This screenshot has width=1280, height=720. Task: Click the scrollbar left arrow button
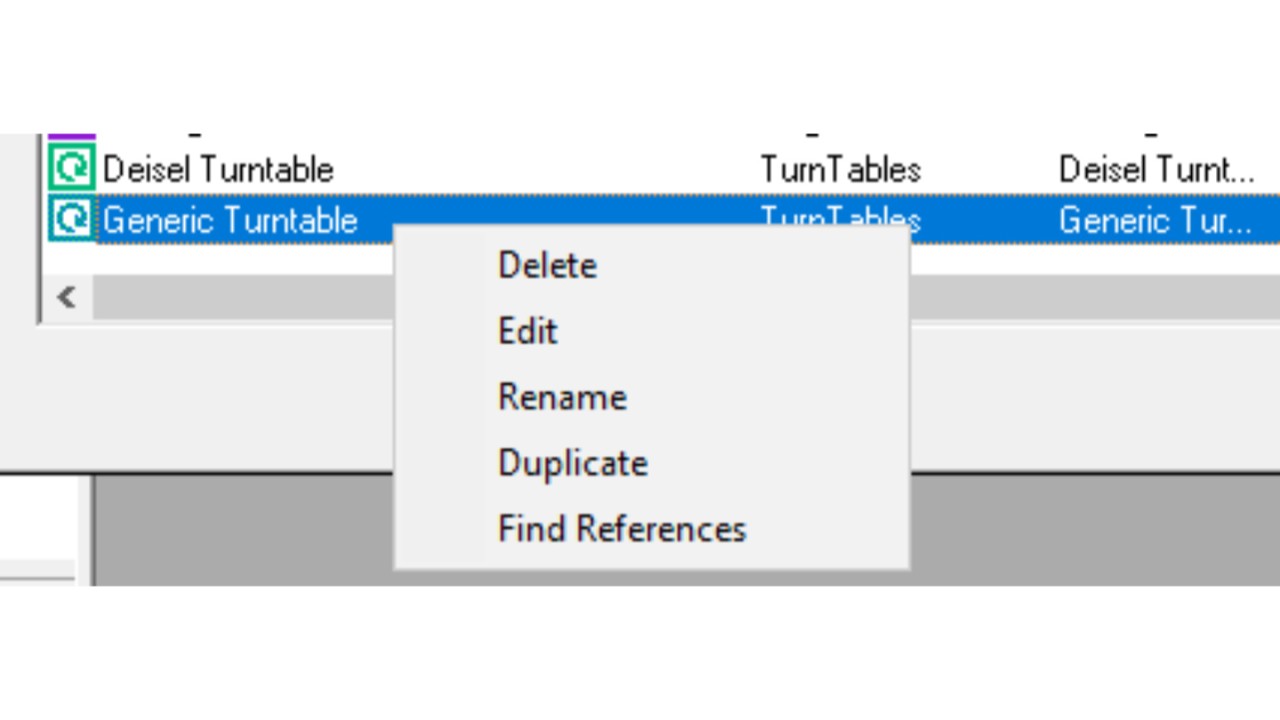pyautogui.click(x=67, y=297)
